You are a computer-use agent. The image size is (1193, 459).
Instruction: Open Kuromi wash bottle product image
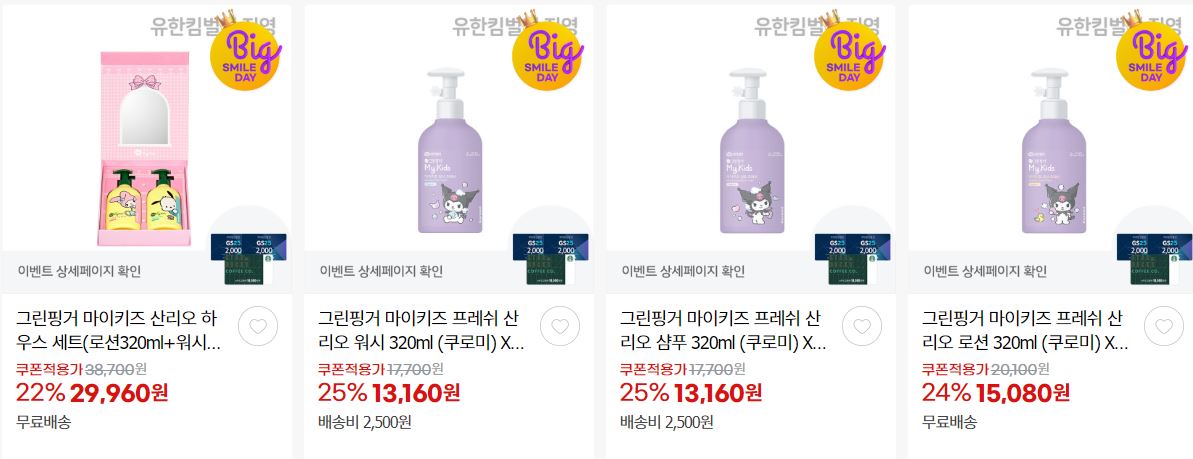coord(450,151)
